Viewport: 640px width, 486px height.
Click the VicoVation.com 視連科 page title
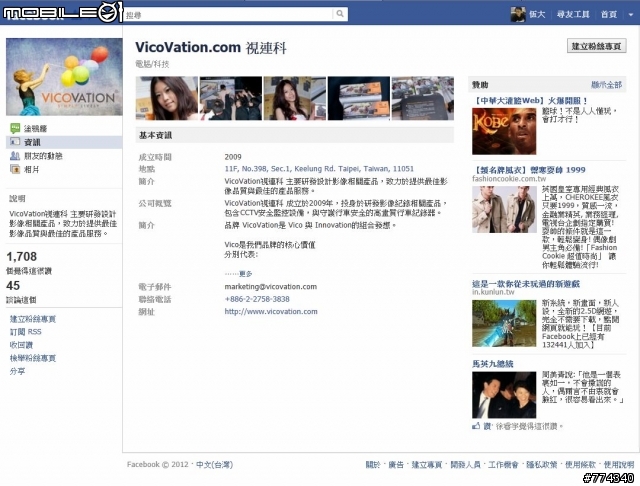pyautogui.click(x=211, y=48)
